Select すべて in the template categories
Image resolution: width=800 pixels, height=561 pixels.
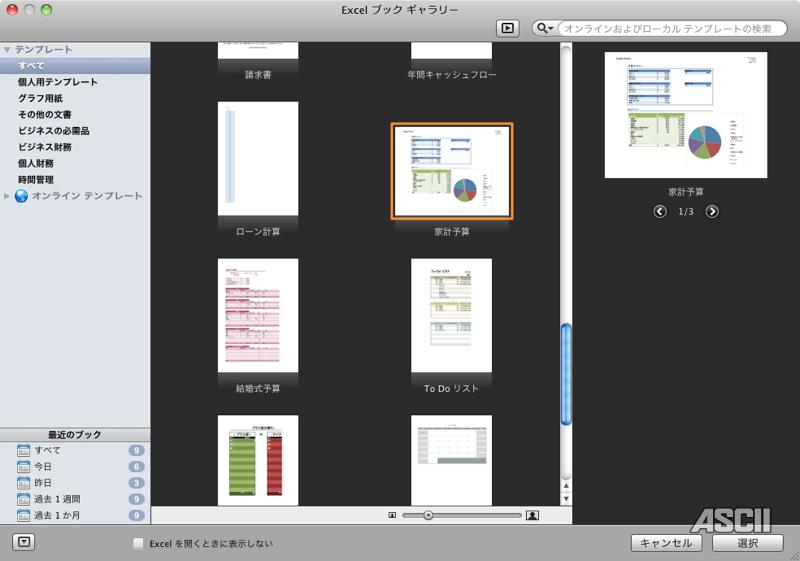(x=75, y=66)
